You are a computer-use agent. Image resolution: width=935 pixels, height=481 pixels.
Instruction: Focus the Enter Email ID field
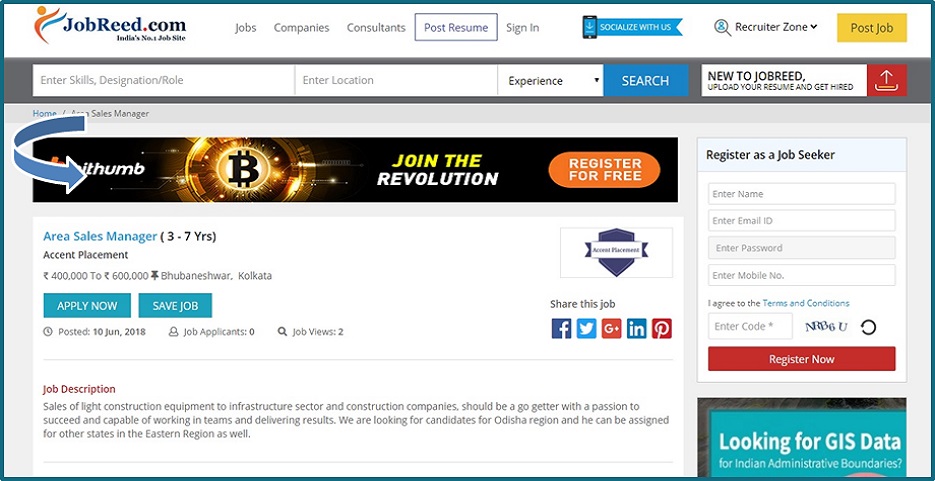[x=801, y=221]
